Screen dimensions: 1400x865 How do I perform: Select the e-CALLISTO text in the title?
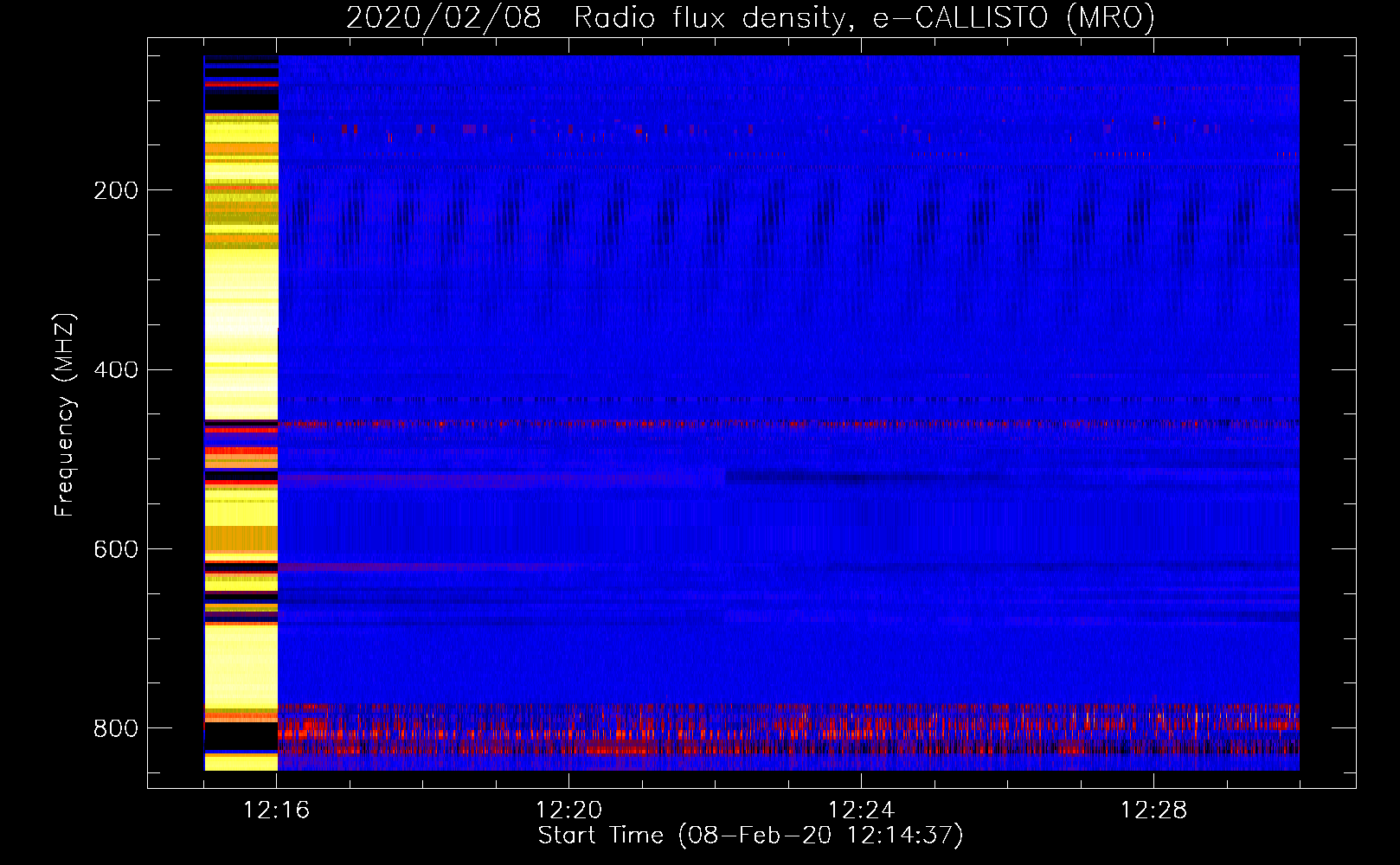pyautogui.click(x=960, y=17)
